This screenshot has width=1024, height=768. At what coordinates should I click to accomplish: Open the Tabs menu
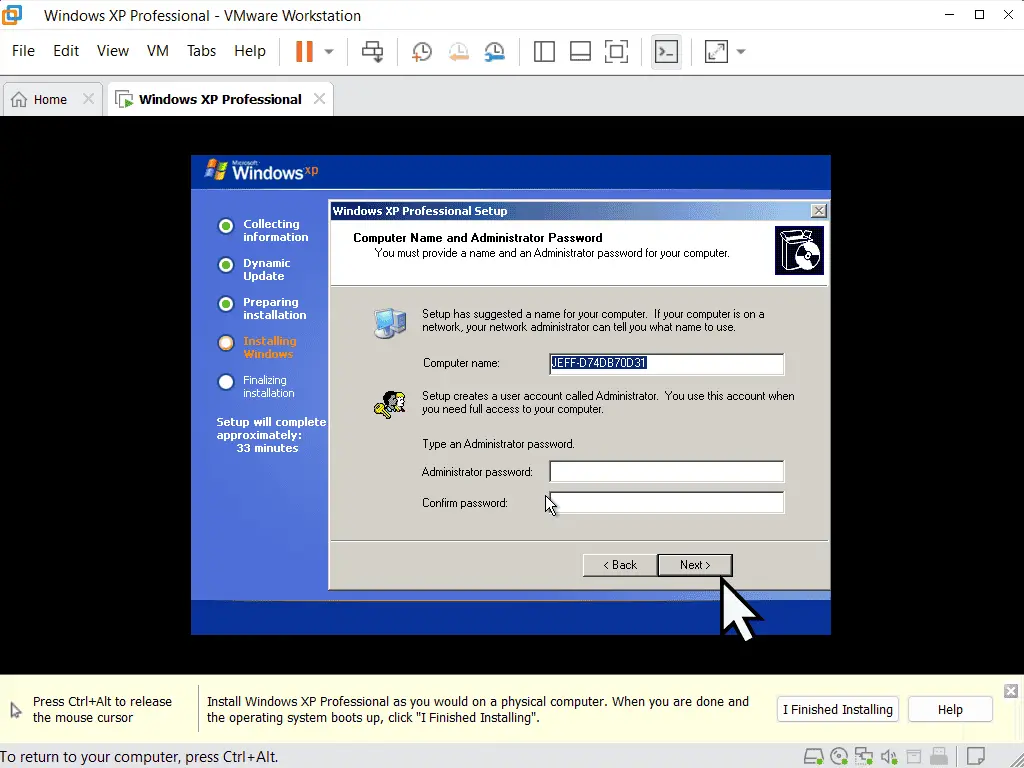pyautogui.click(x=201, y=51)
